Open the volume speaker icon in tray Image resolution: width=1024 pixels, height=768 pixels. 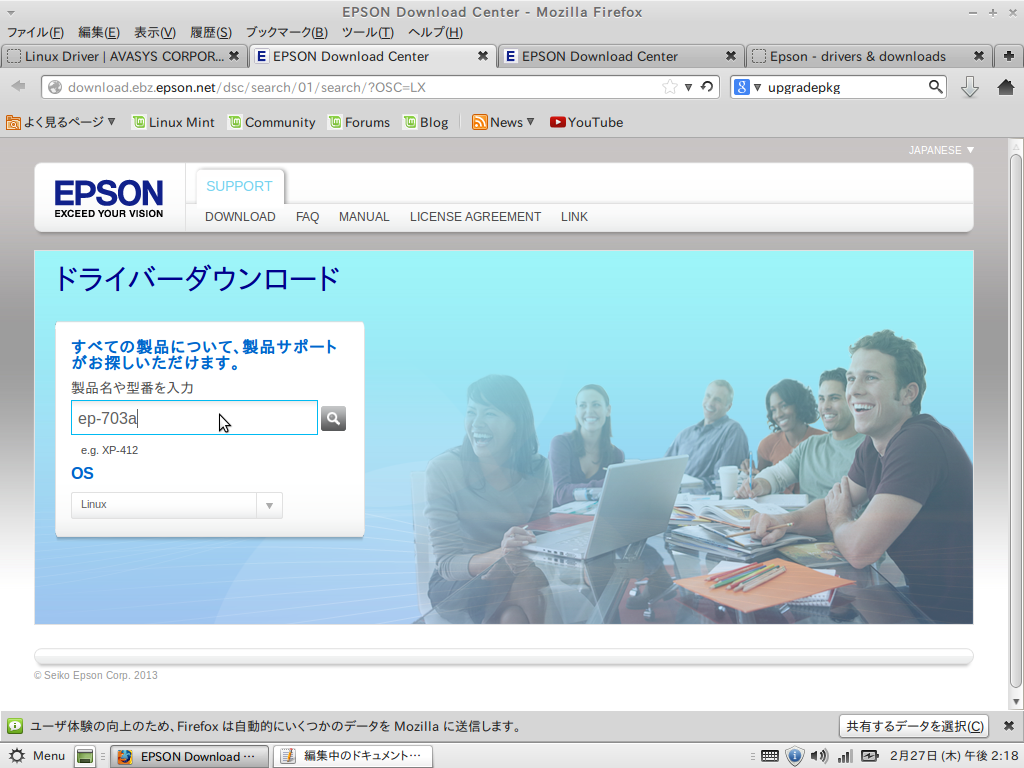(x=819, y=756)
